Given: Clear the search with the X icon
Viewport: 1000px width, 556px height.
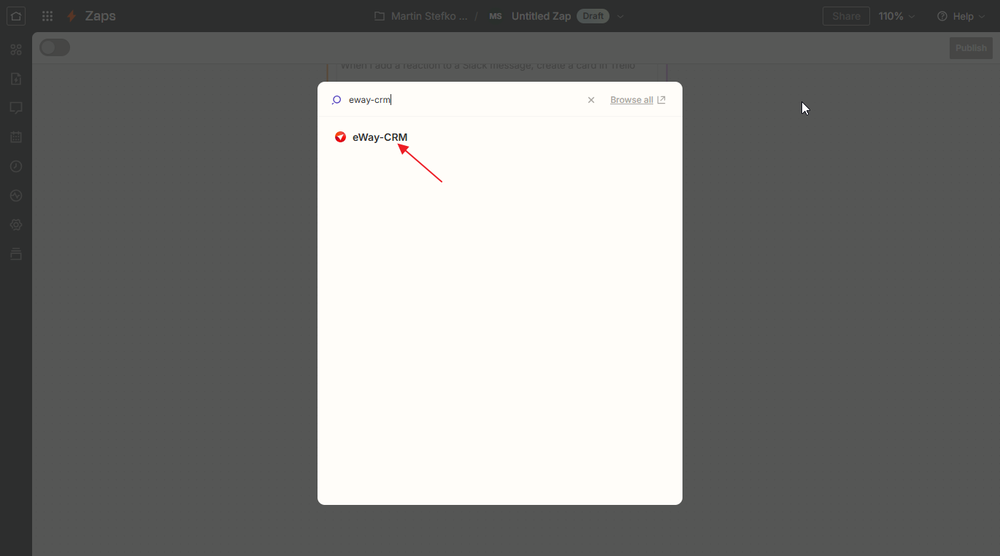Looking at the screenshot, I should click(x=591, y=99).
